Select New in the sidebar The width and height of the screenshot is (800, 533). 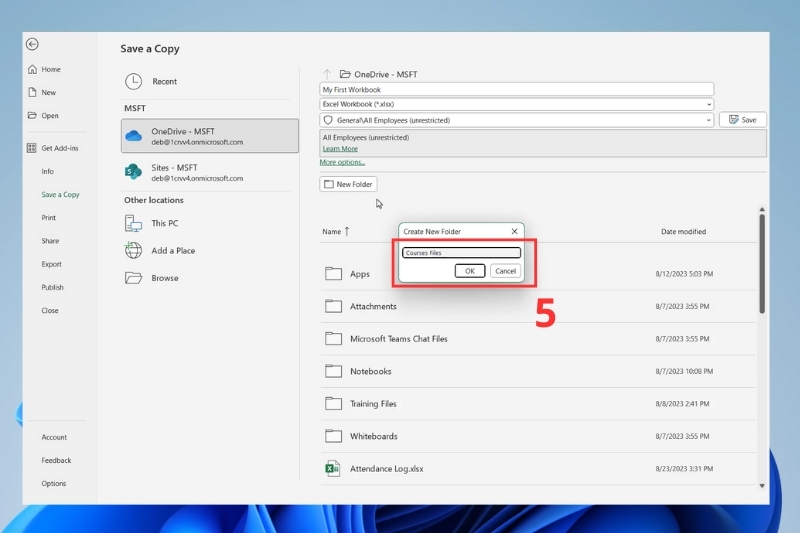[48, 92]
